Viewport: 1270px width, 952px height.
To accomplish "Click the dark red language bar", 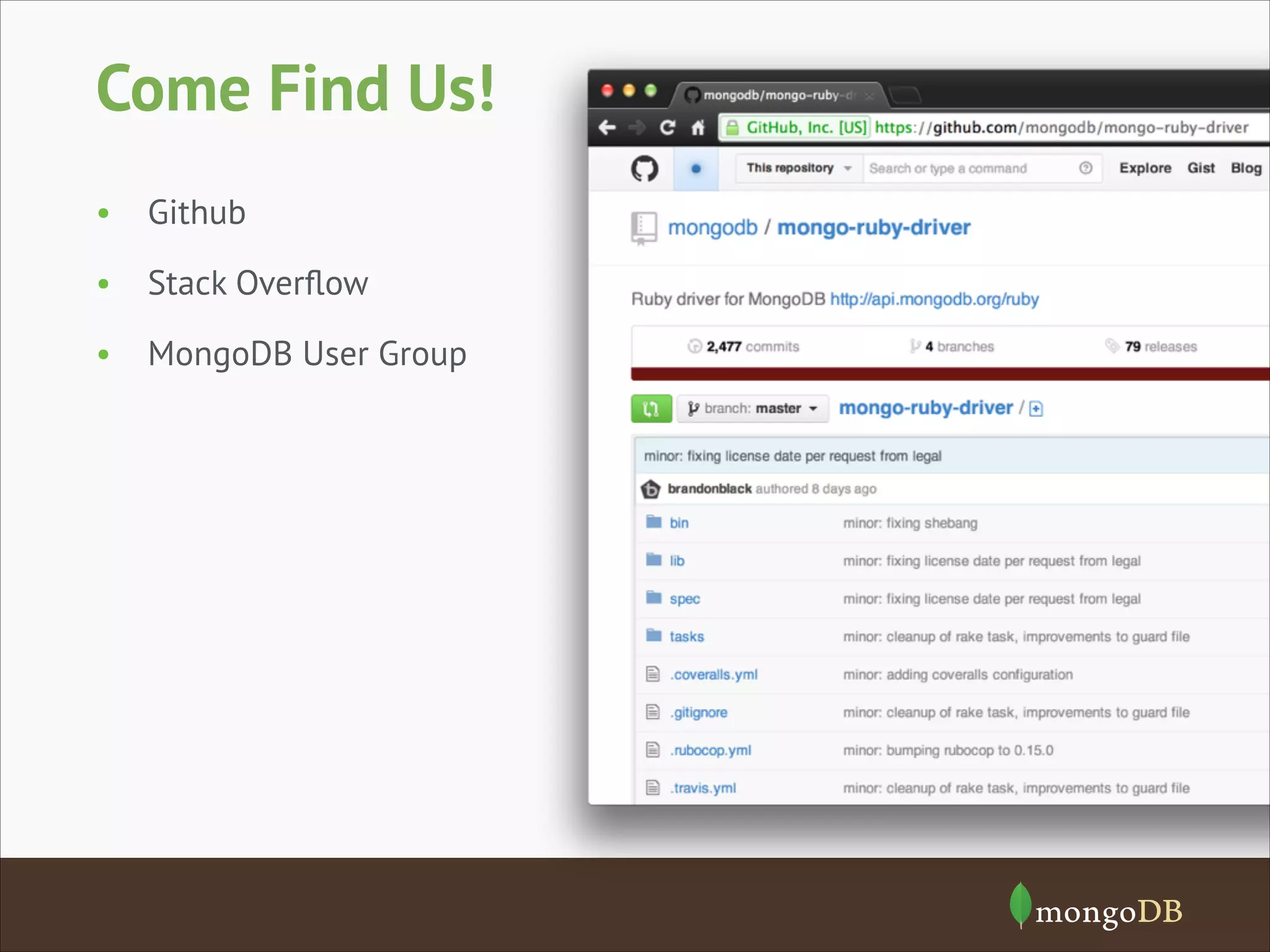I will pos(950,374).
